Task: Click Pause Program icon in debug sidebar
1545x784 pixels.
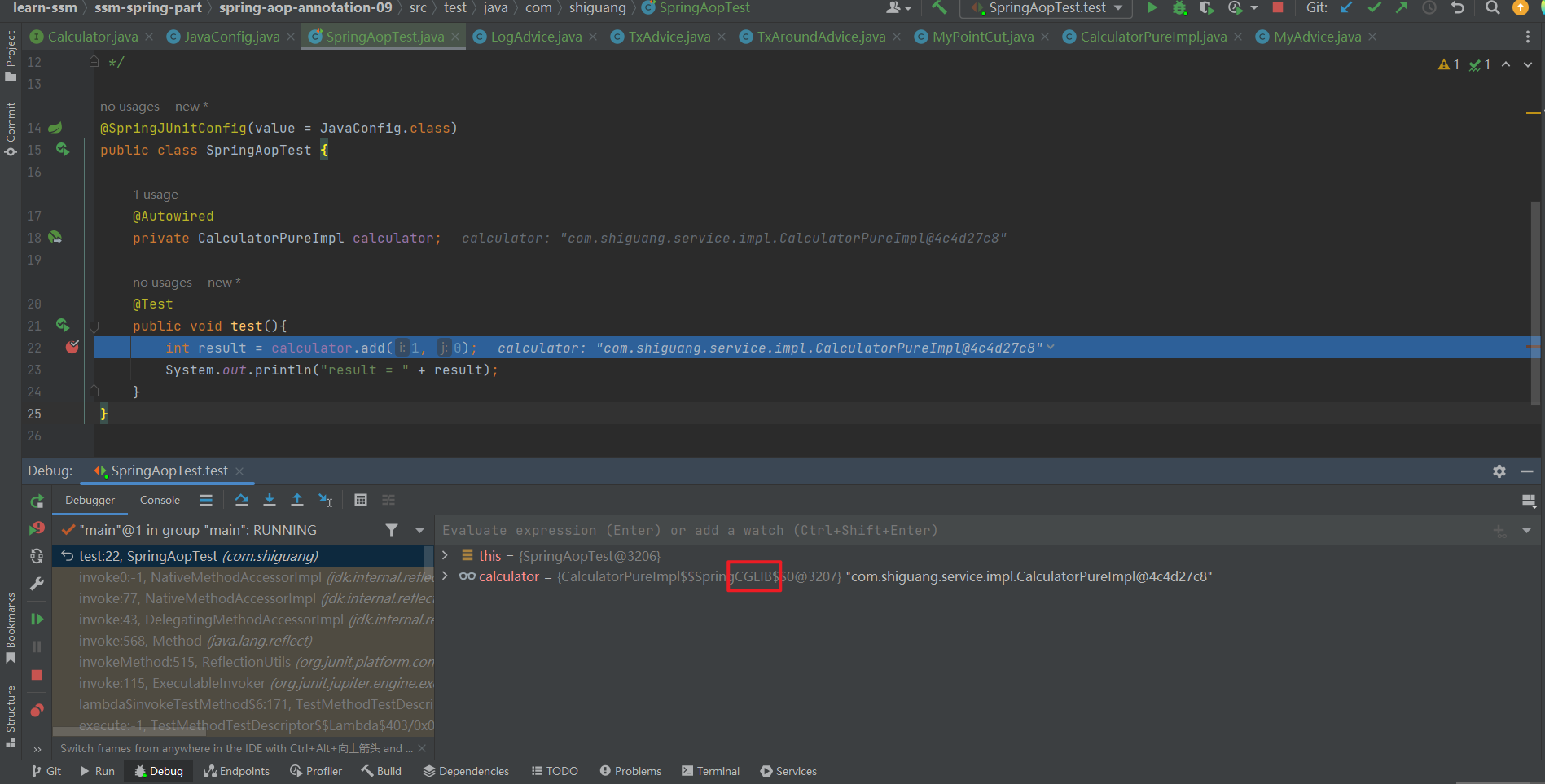Action: tap(37, 646)
